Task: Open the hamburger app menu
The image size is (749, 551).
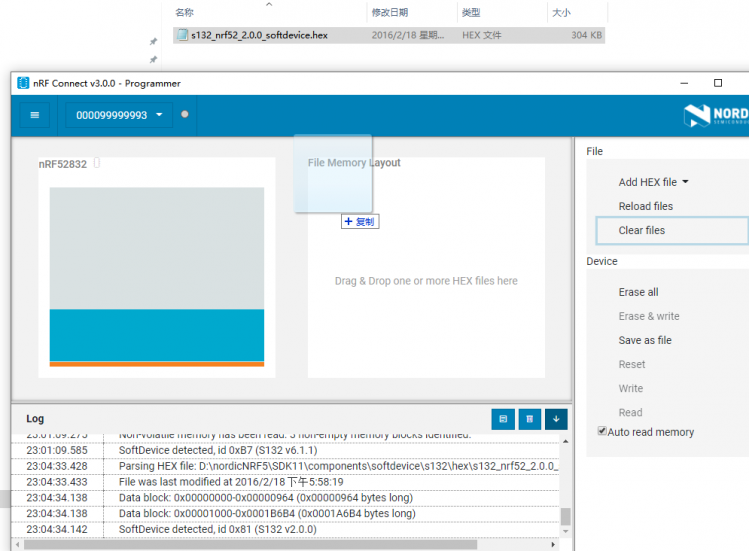Action: pyautogui.click(x=34, y=115)
